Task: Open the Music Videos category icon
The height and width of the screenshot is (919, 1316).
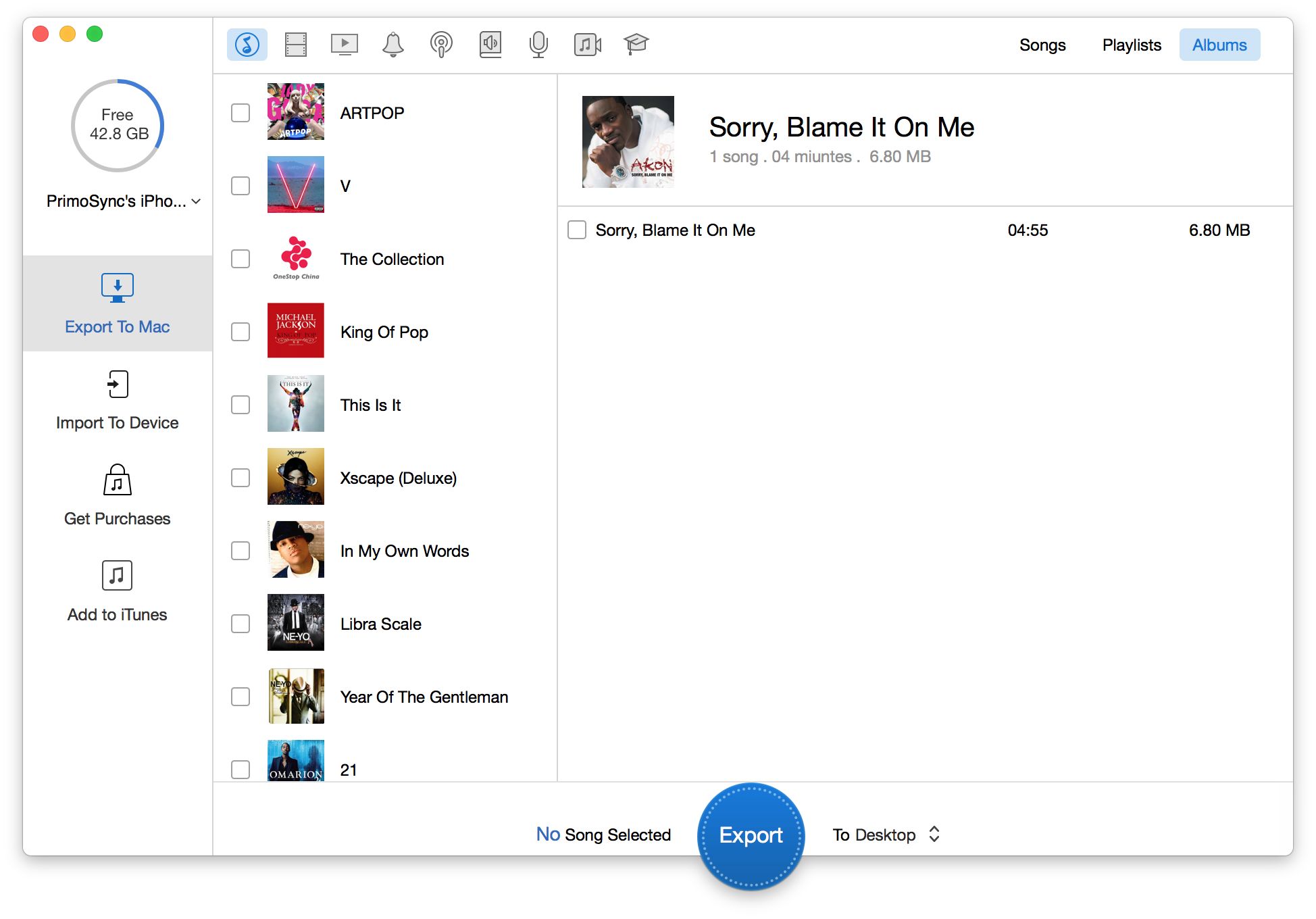Action: [x=588, y=45]
